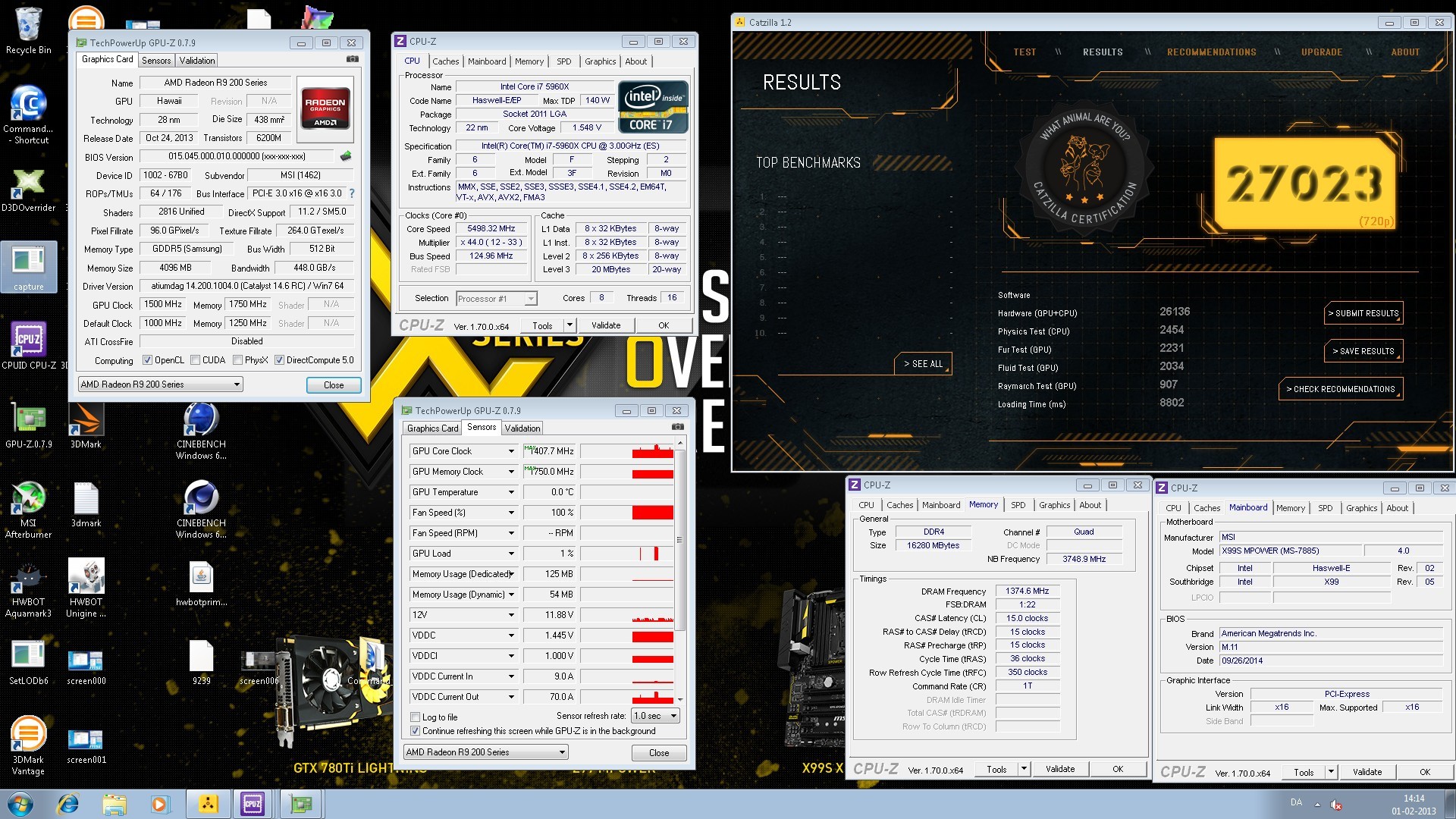Click SAVE RESULTS in Catzilla
Viewport: 1456px width, 819px height.
(1363, 351)
